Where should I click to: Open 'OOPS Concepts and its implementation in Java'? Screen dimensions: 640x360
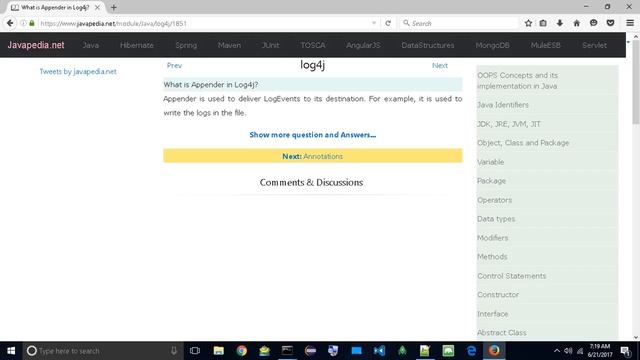(x=518, y=81)
